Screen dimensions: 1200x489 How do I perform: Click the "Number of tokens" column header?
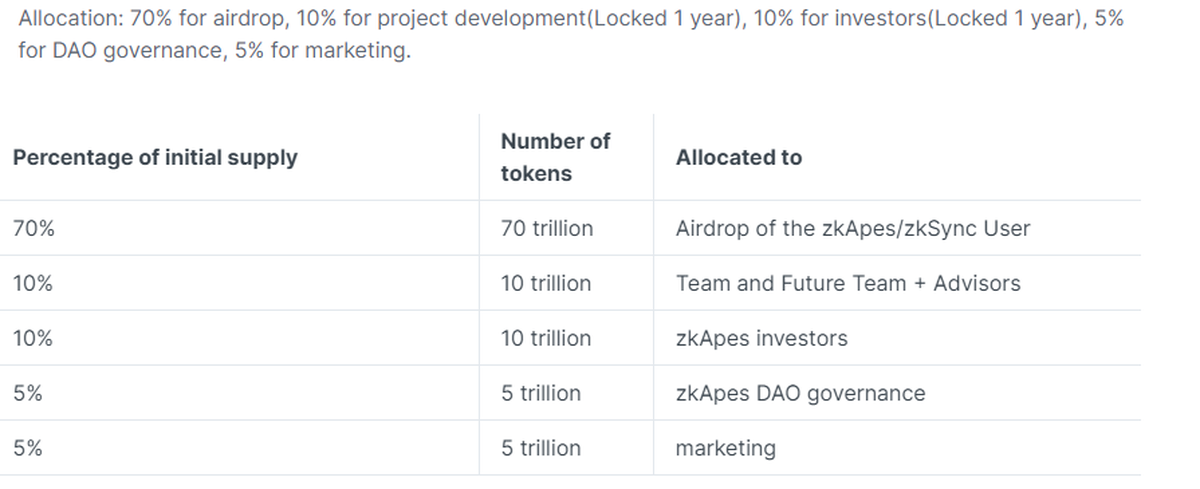click(x=555, y=157)
